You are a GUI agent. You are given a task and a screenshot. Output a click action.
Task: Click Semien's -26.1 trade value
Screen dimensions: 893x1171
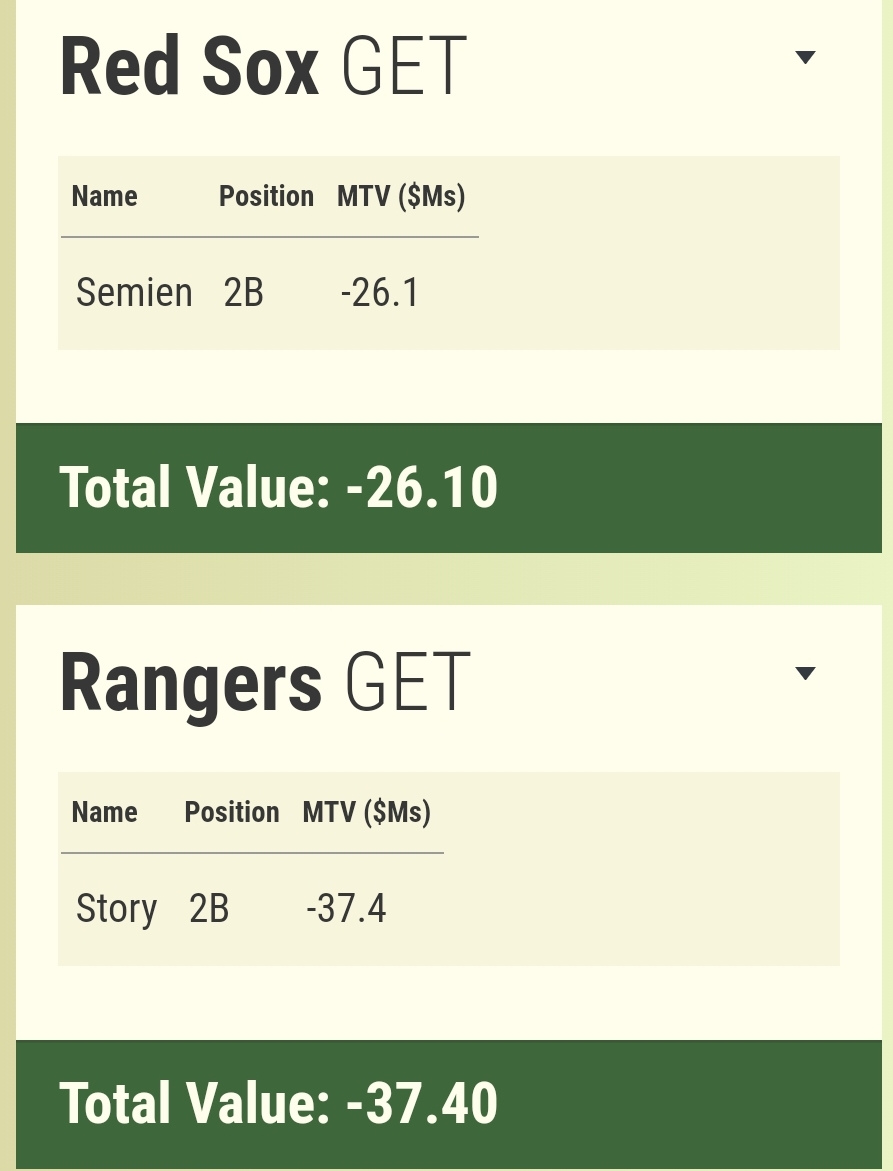(x=380, y=292)
